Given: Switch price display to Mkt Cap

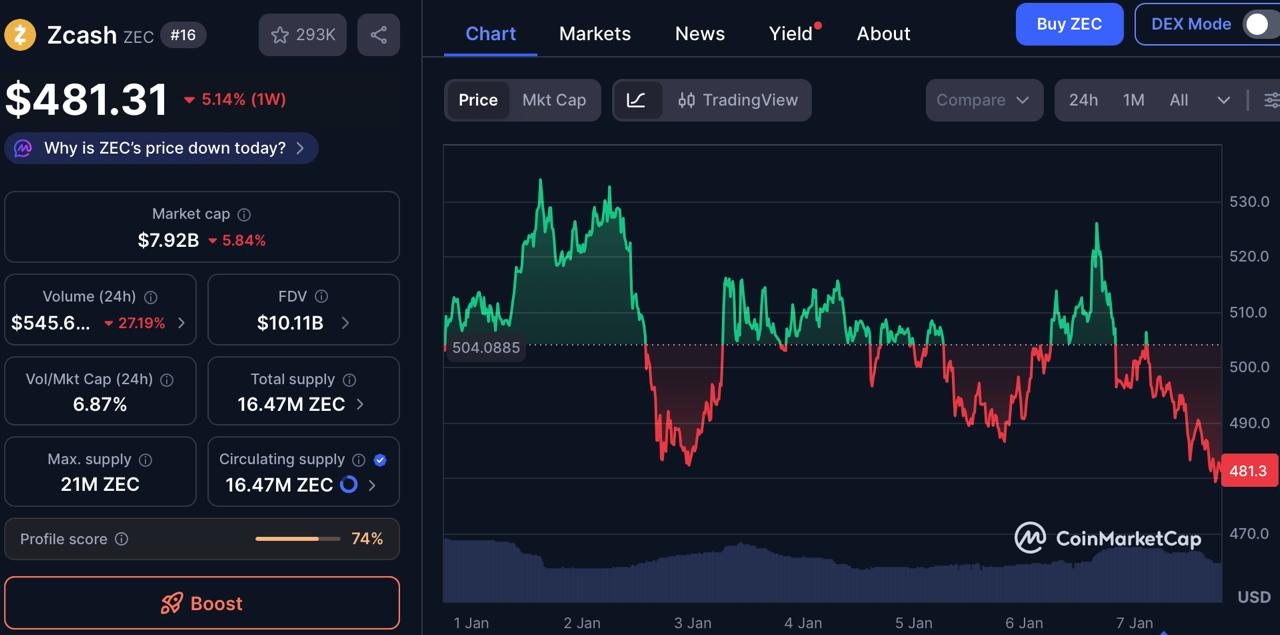Looking at the screenshot, I should click(x=554, y=100).
